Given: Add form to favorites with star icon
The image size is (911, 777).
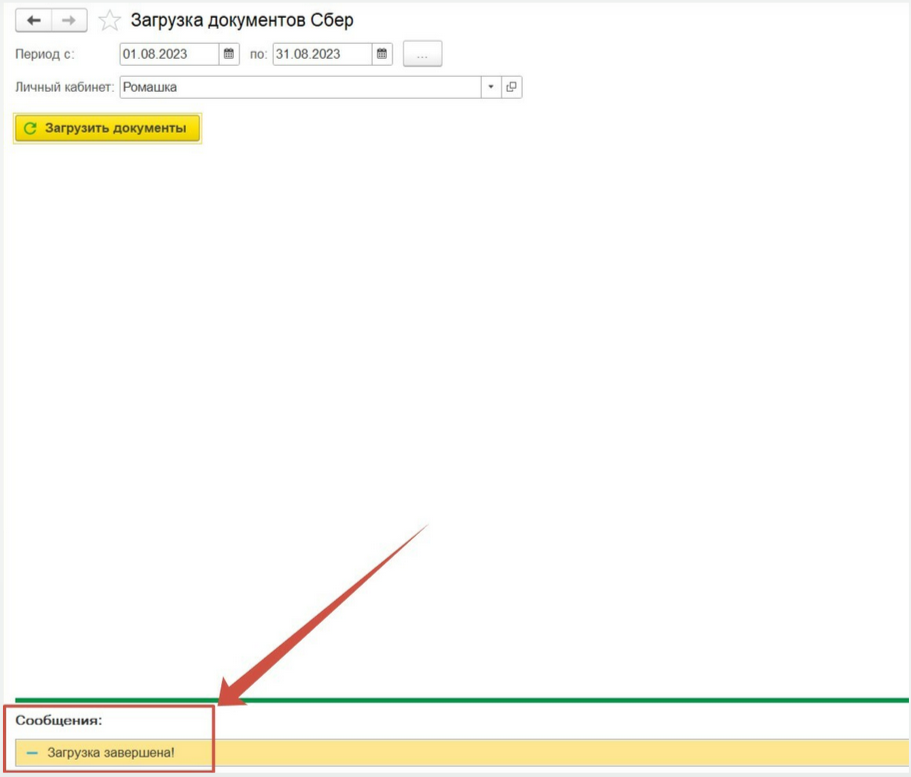Looking at the screenshot, I should (x=110, y=21).
